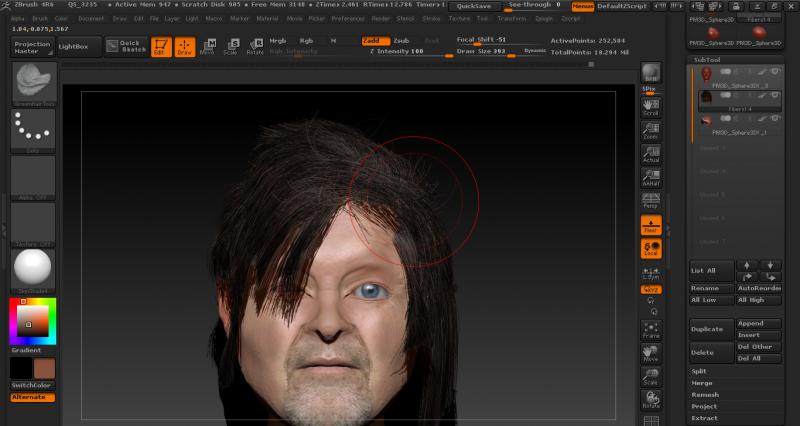Toggle Local symmetry button

pyautogui.click(x=651, y=248)
